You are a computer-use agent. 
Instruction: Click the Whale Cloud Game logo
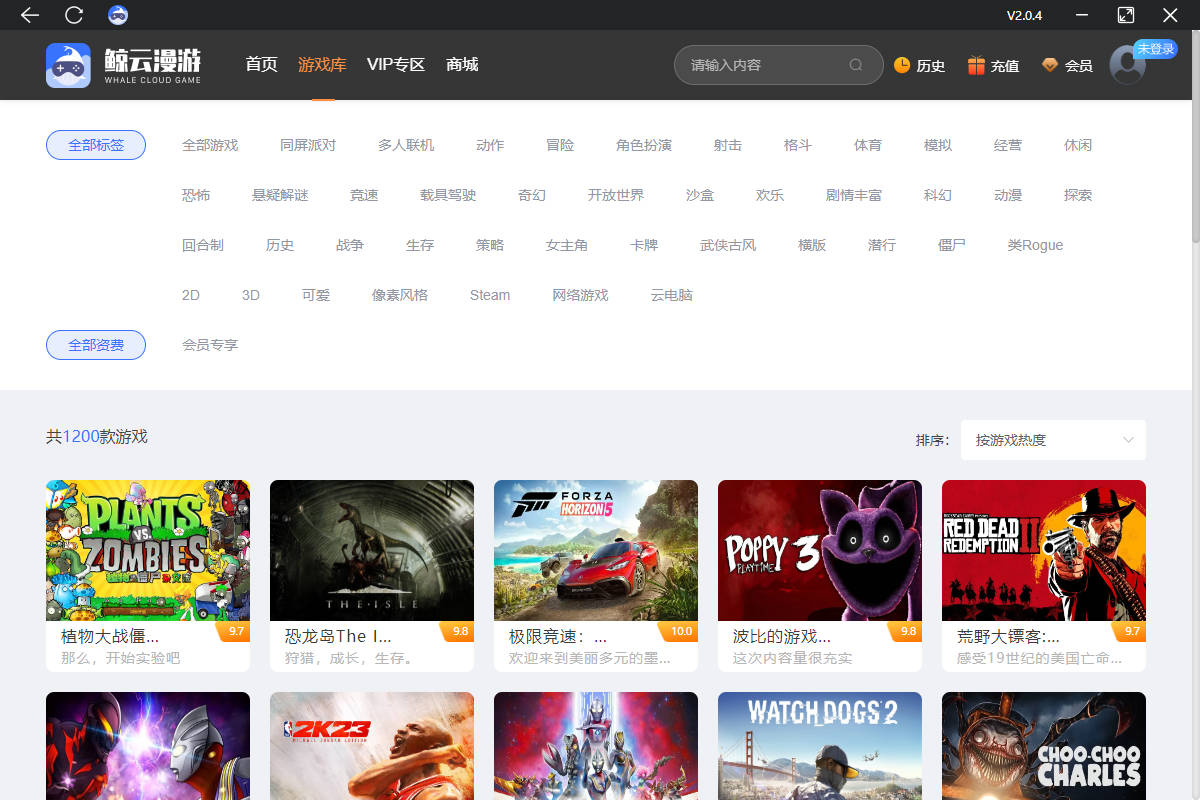click(x=123, y=65)
